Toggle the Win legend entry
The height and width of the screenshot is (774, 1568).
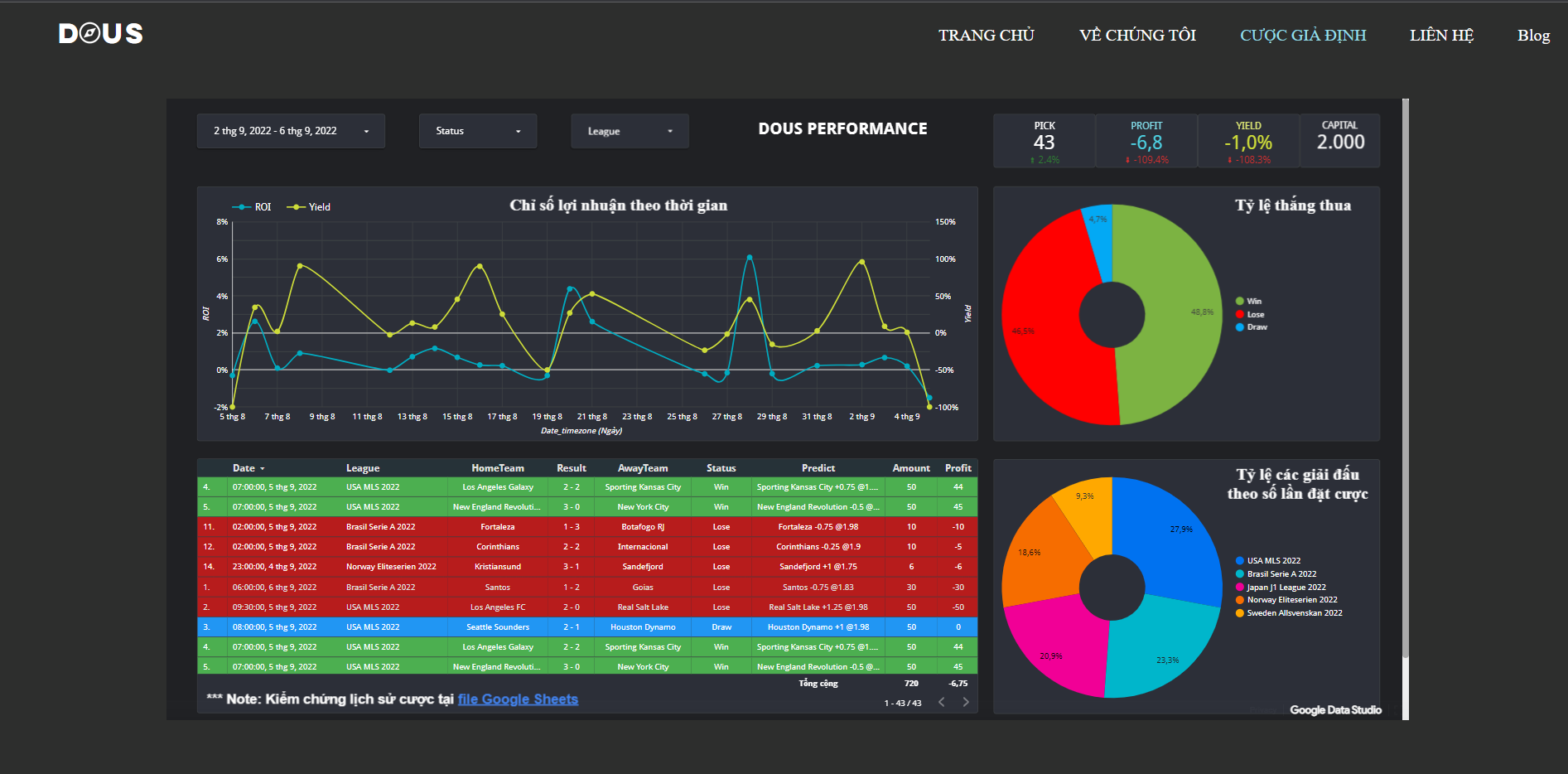click(1248, 302)
